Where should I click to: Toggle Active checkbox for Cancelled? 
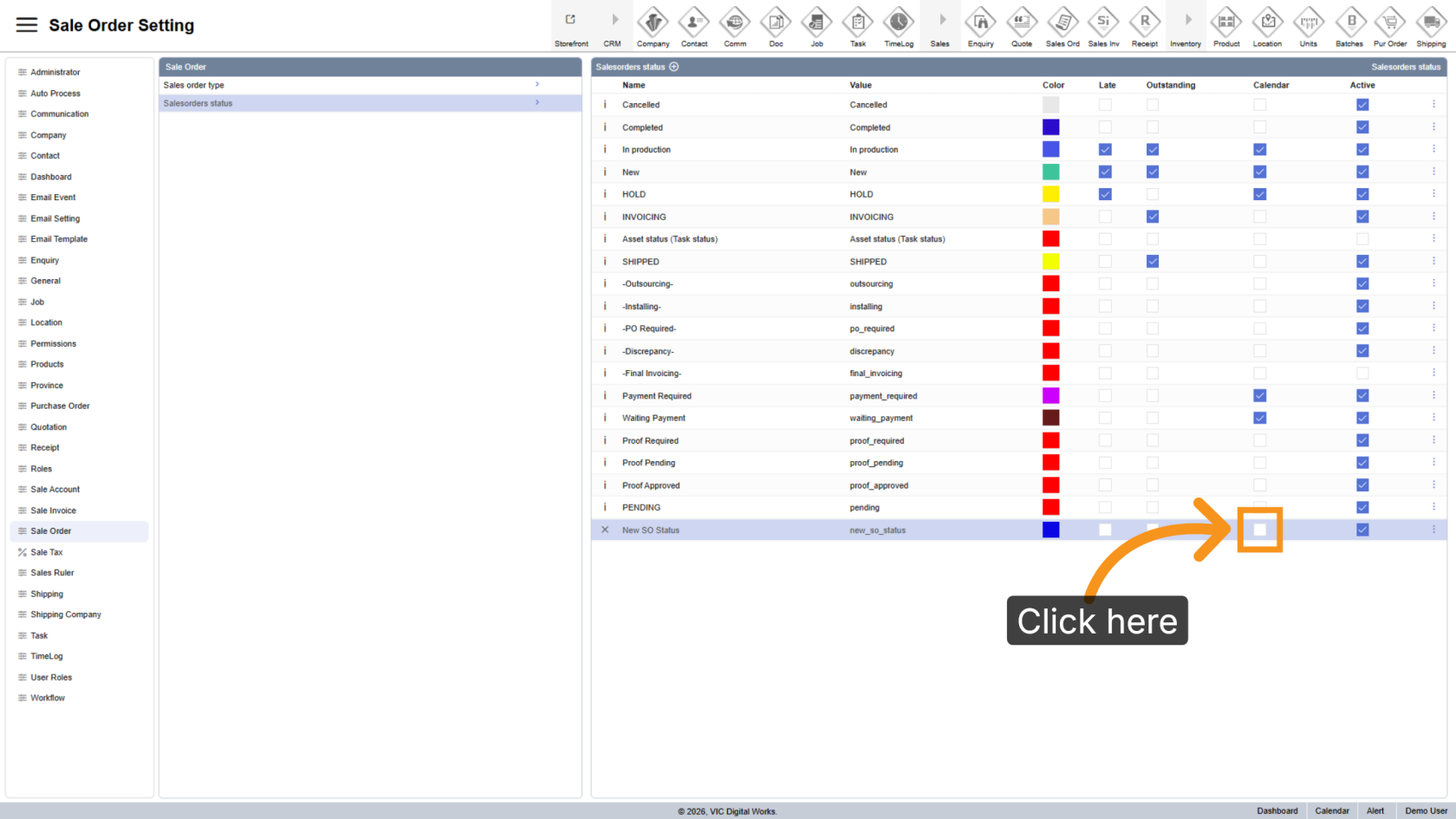(1362, 104)
